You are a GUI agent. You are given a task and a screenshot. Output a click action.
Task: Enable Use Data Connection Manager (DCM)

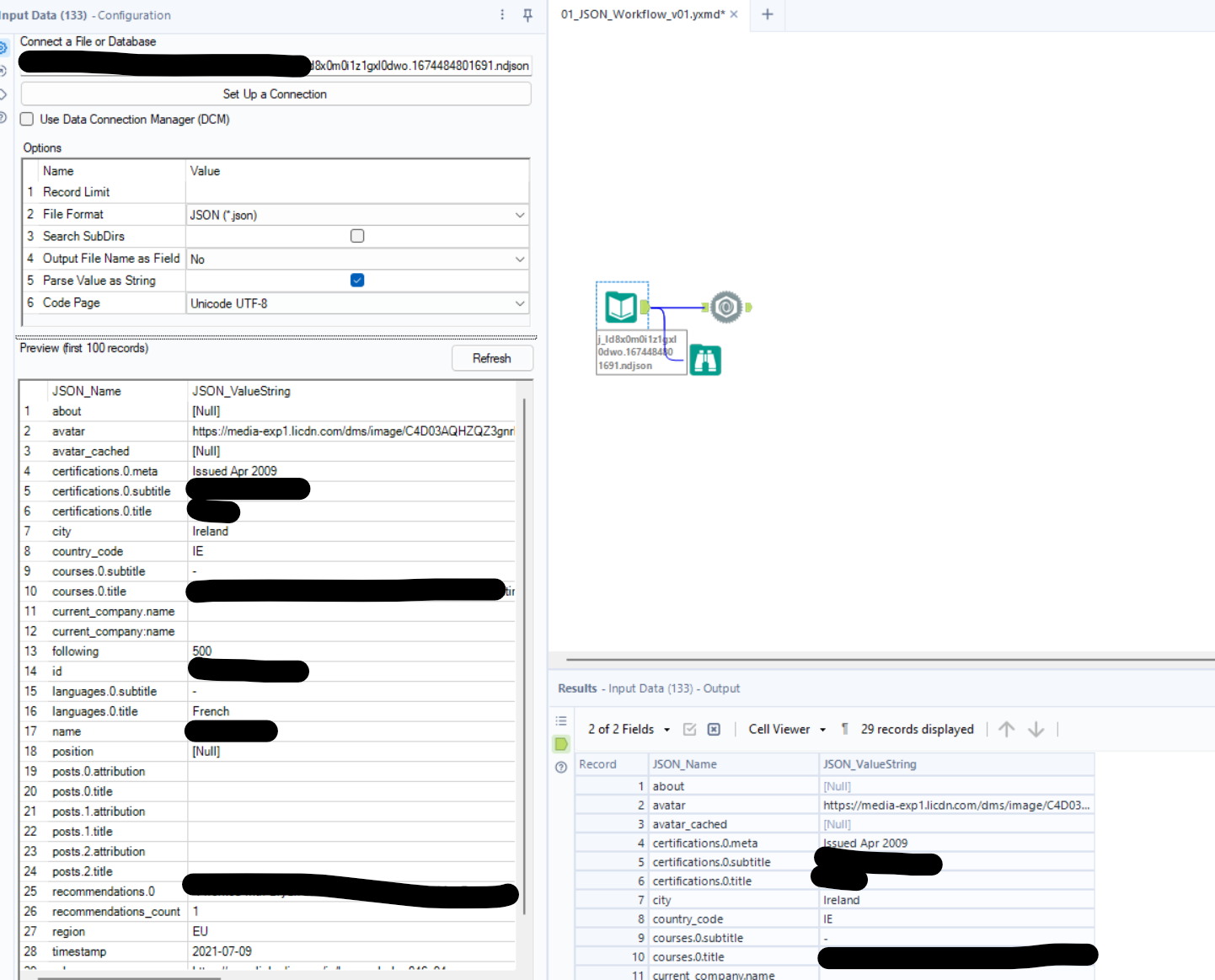click(x=27, y=120)
